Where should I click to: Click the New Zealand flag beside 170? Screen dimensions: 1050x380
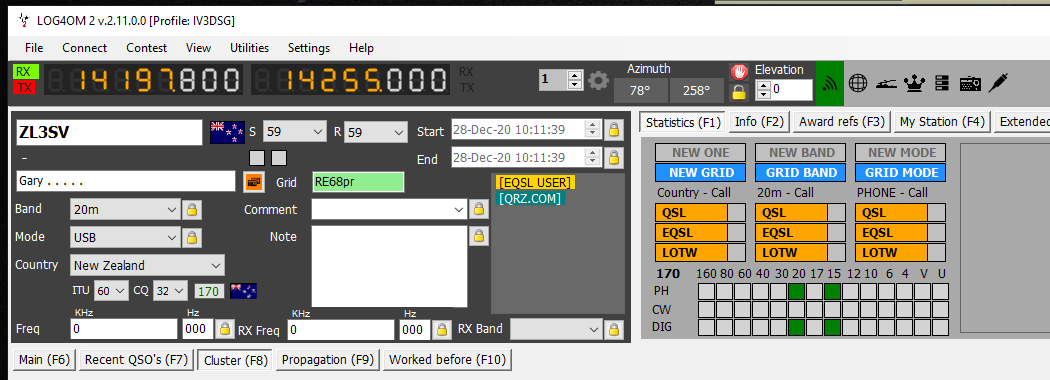pyautogui.click(x=243, y=291)
